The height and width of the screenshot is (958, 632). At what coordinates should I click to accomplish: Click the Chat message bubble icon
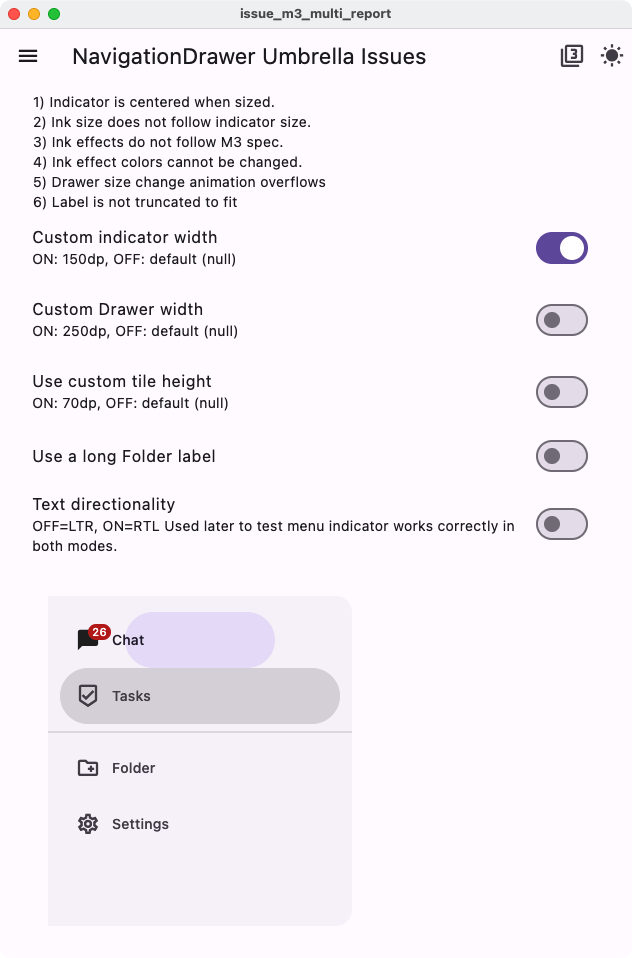[x=88, y=640]
